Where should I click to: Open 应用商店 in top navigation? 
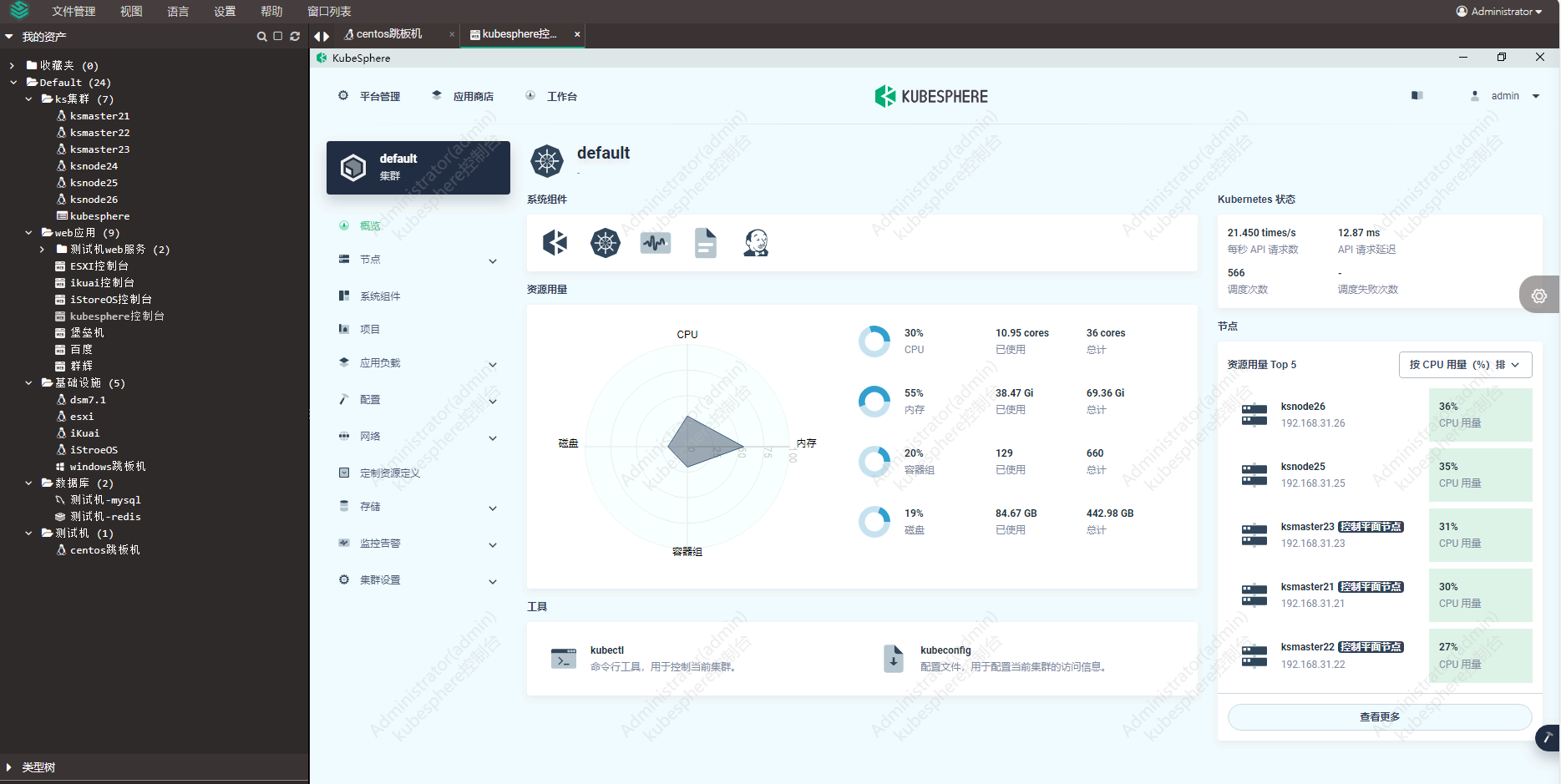pyautogui.click(x=463, y=97)
